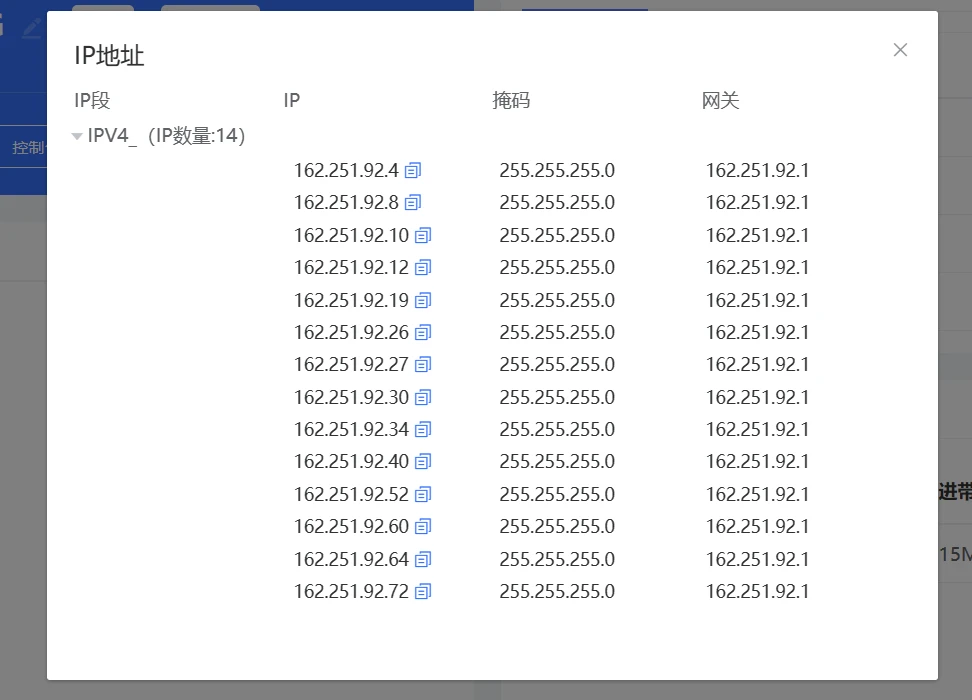Copy IP address 162.251.92.27
The width and height of the screenshot is (972, 700).
423,365
